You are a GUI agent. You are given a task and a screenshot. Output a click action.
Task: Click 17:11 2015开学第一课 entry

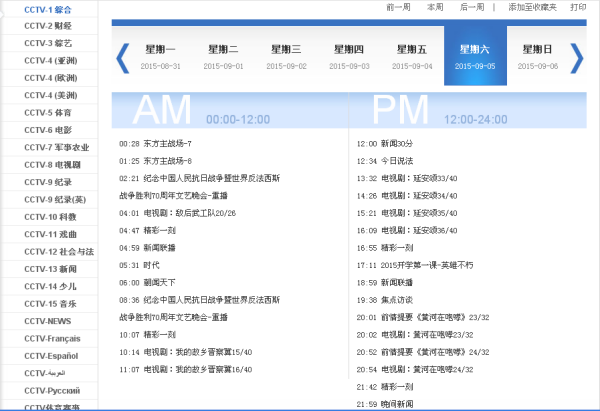coord(415,265)
